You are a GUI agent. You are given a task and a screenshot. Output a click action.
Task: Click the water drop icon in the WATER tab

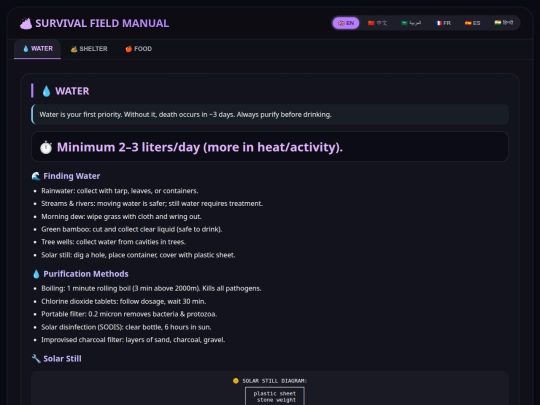click(26, 49)
